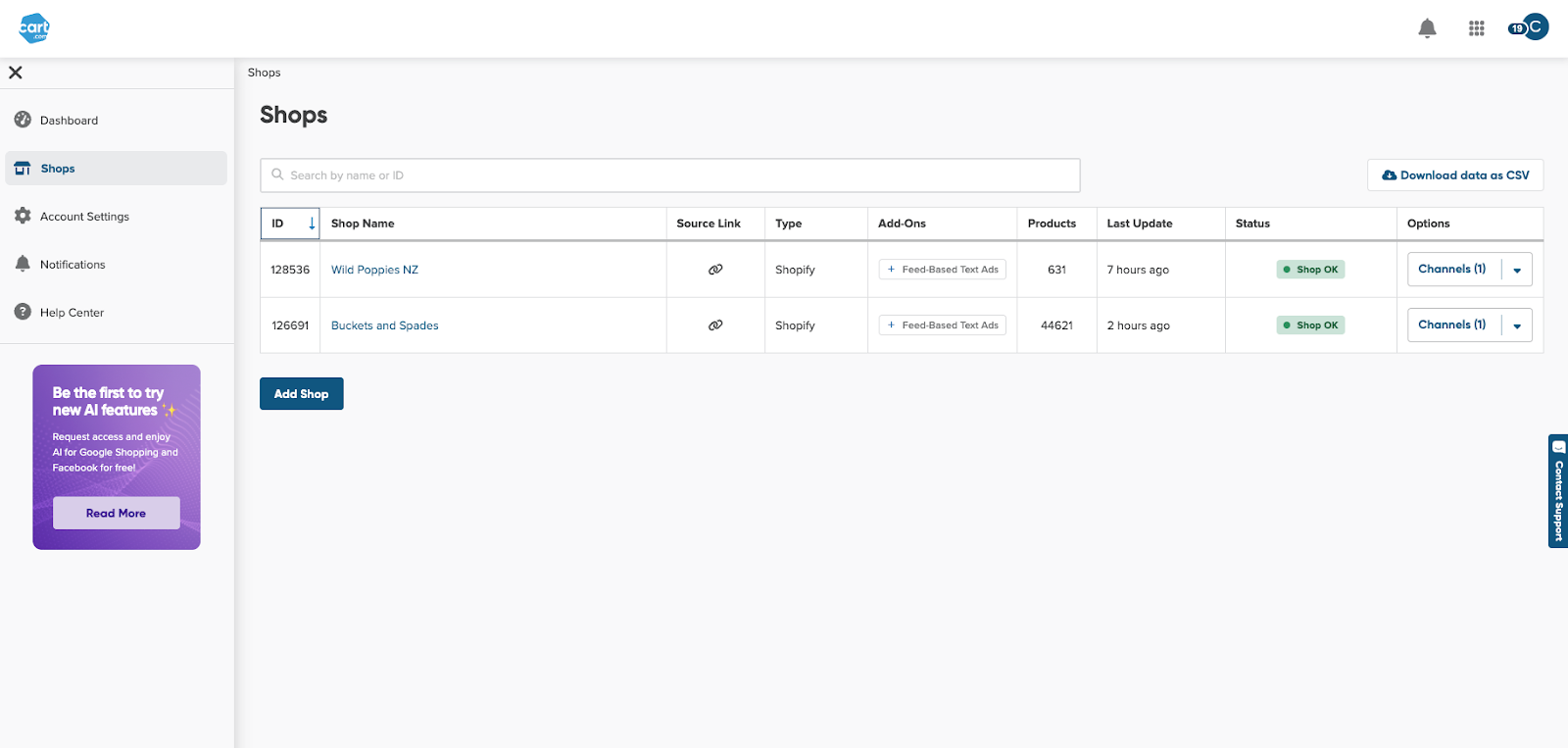Open the Wild Poppies NZ shop link
This screenshot has width=1568, height=748.
click(x=374, y=270)
